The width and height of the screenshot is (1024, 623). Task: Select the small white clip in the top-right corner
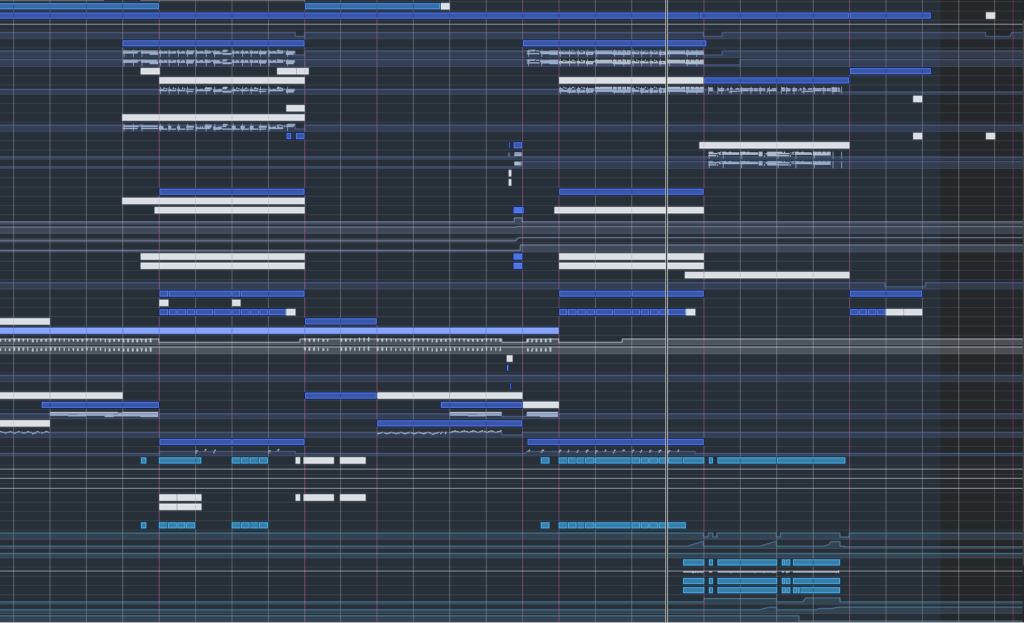click(x=990, y=15)
